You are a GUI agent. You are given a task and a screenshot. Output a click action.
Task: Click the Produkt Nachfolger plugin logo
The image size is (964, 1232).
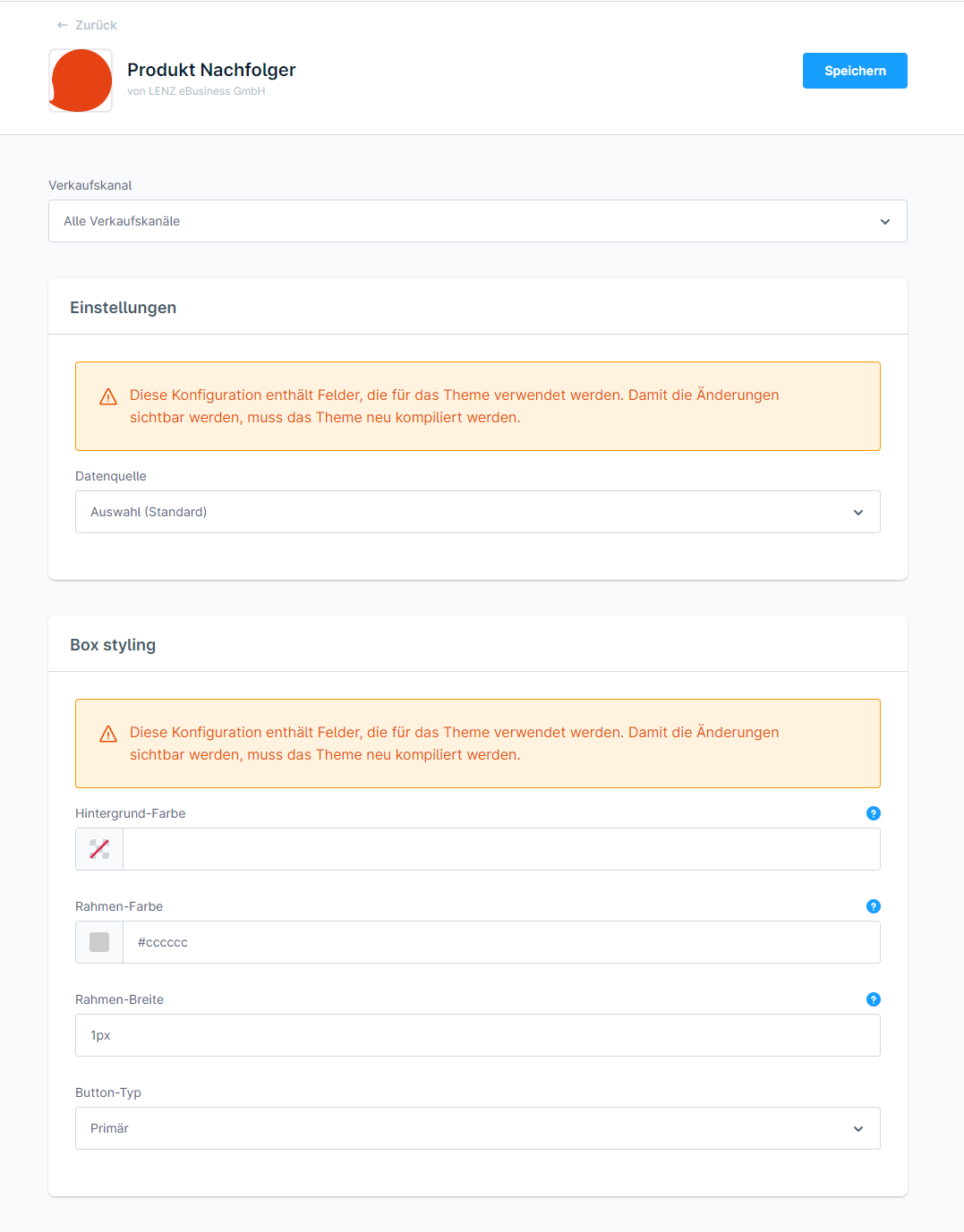(x=81, y=81)
